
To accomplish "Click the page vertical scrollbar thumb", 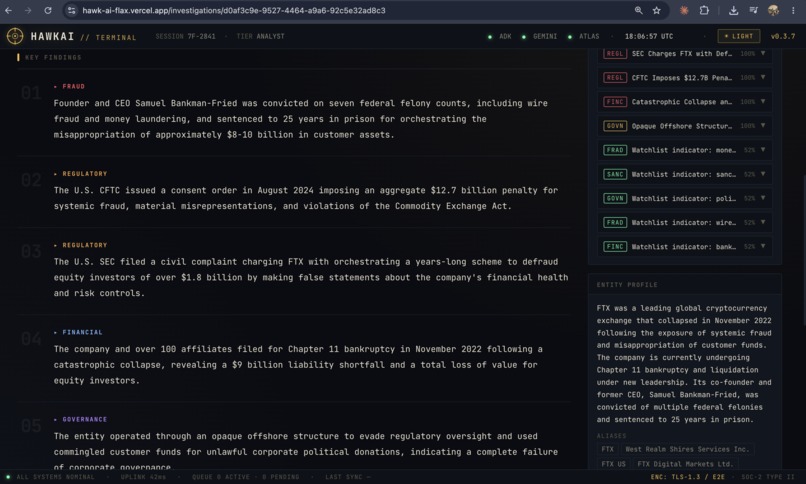I will point(804,249).
